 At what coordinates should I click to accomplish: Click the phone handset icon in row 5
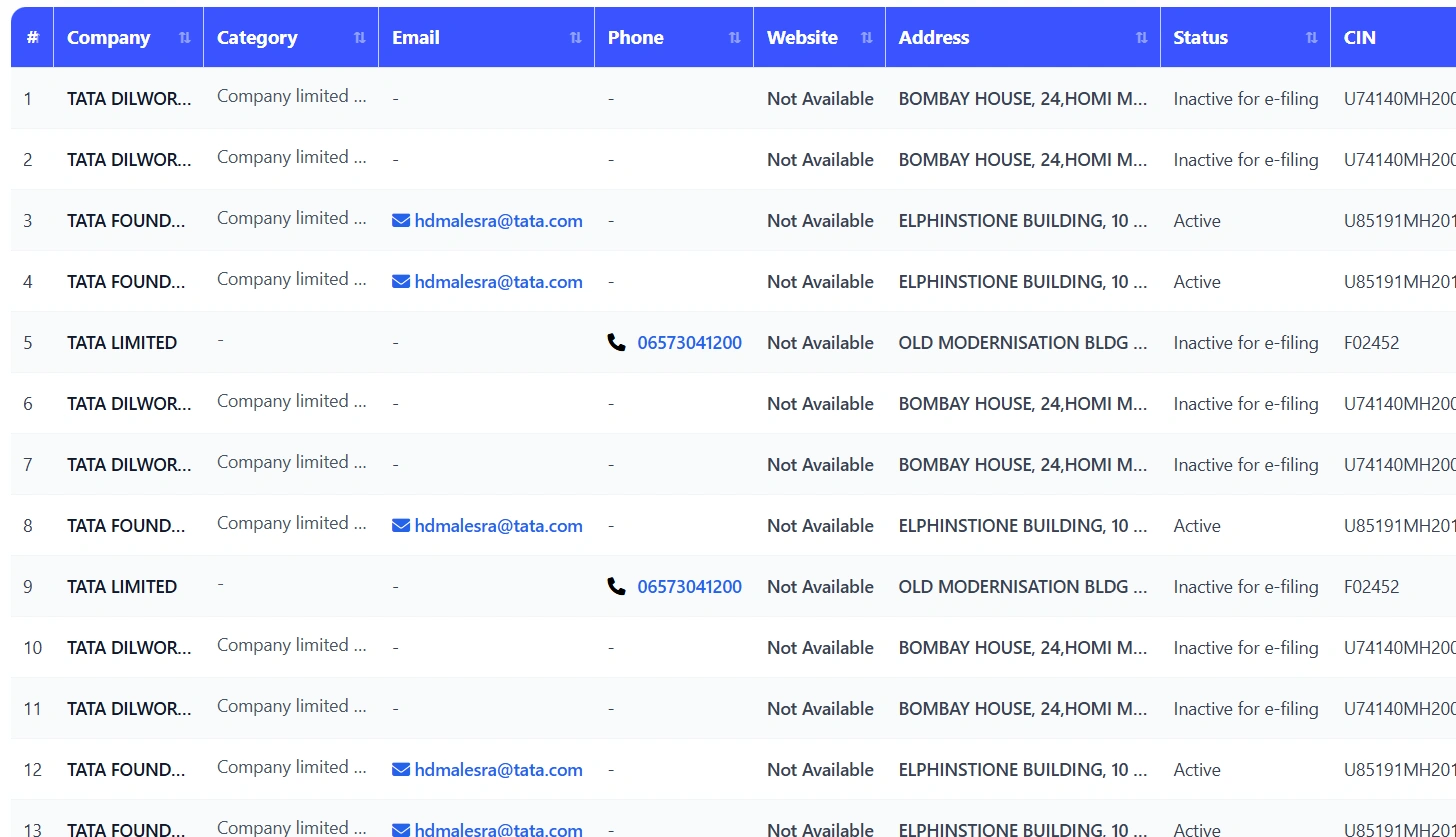pos(617,343)
